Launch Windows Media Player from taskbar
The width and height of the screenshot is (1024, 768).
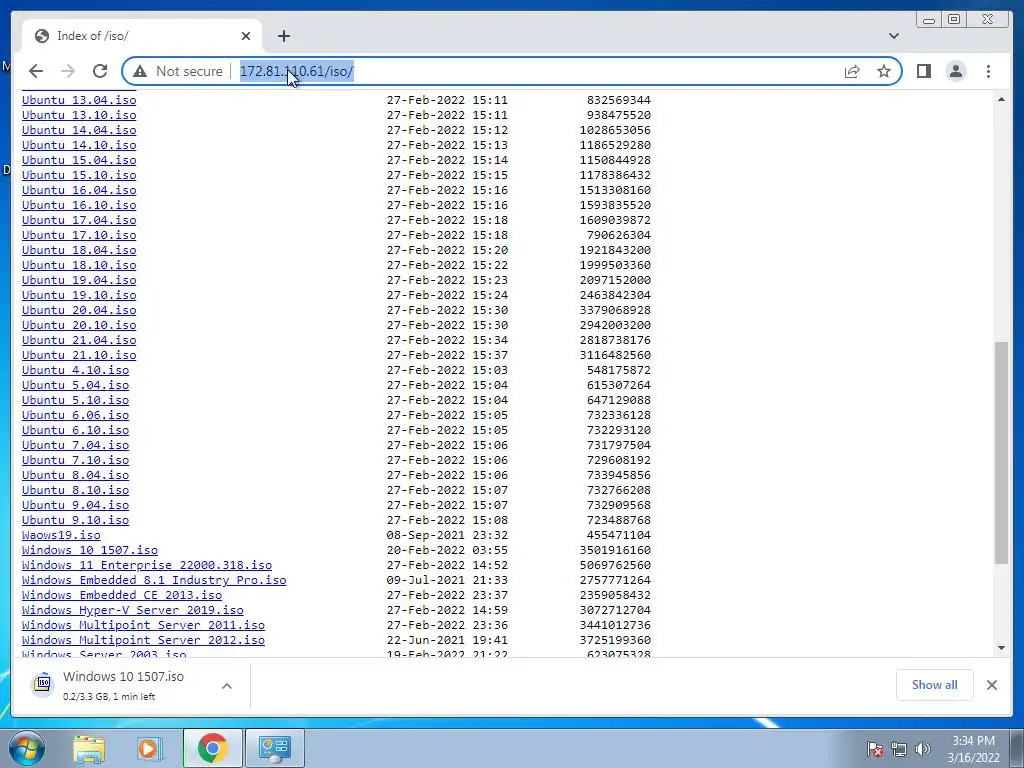click(x=150, y=748)
